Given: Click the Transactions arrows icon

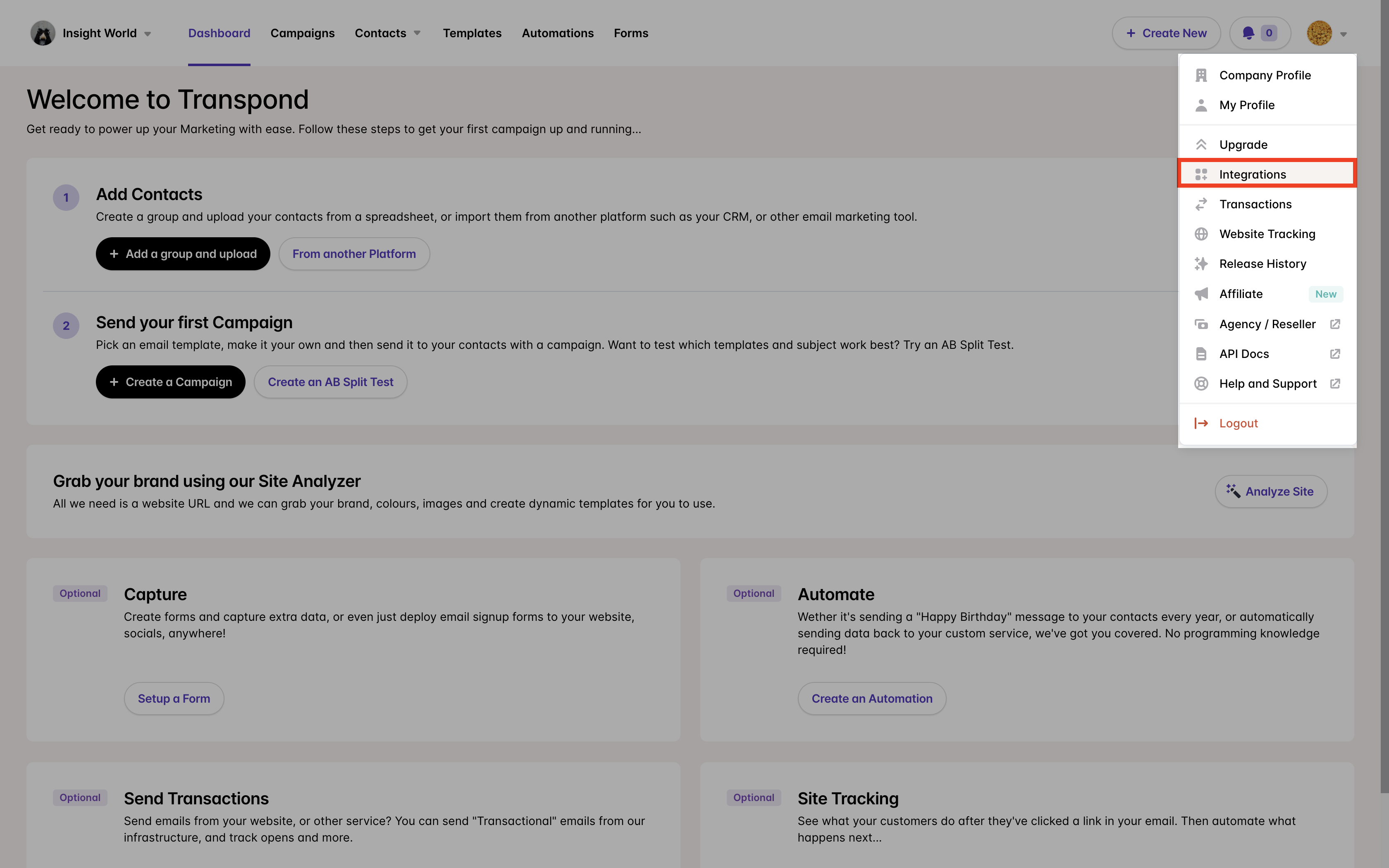Looking at the screenshot, I should [1201, 204].
